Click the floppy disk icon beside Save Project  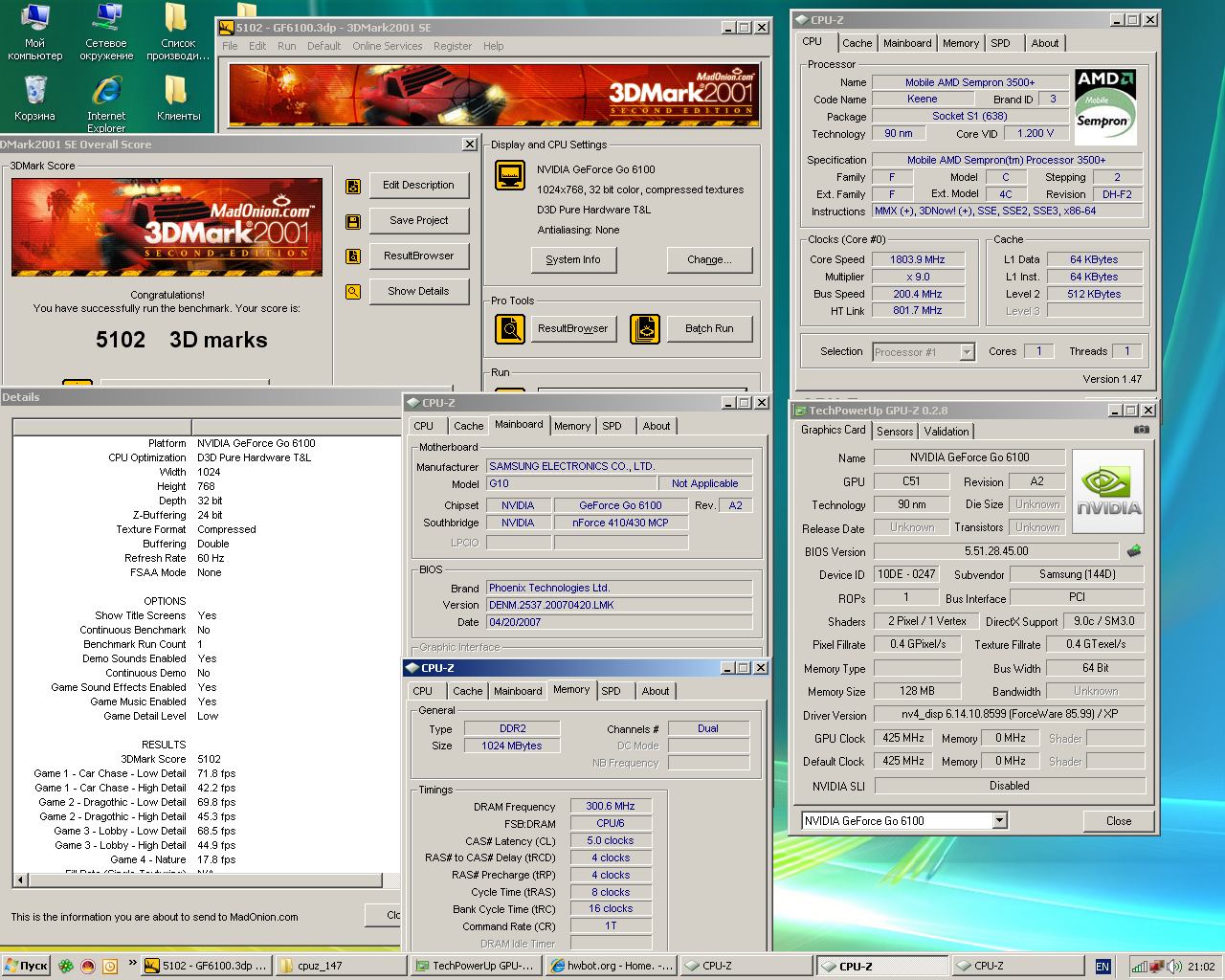click(353, 222)
